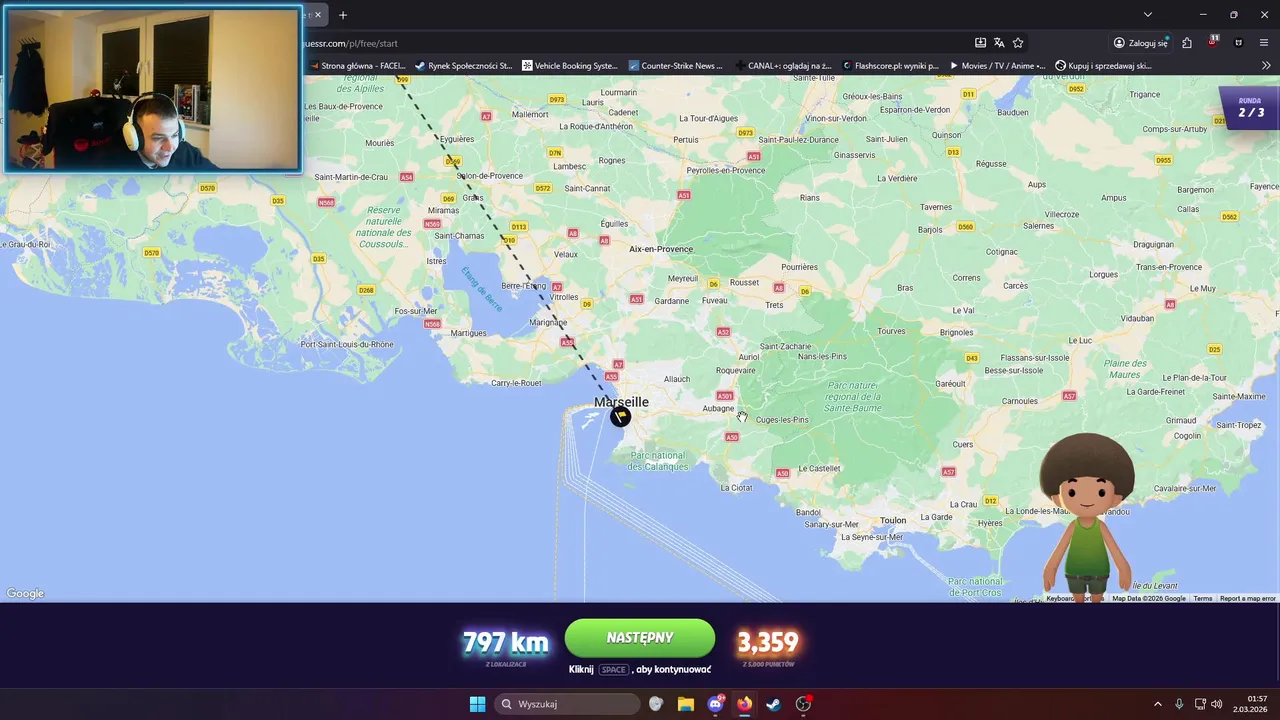Click Parc national de Port-Cros label
This screenshot has height=720, width=1280.
975,586
